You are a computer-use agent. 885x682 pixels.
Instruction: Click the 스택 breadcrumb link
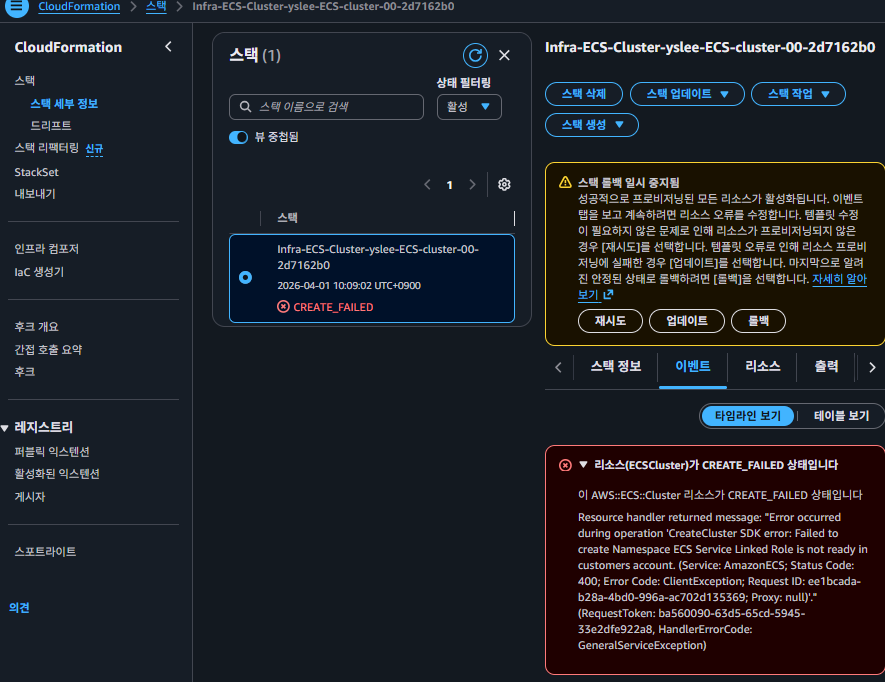156,7
